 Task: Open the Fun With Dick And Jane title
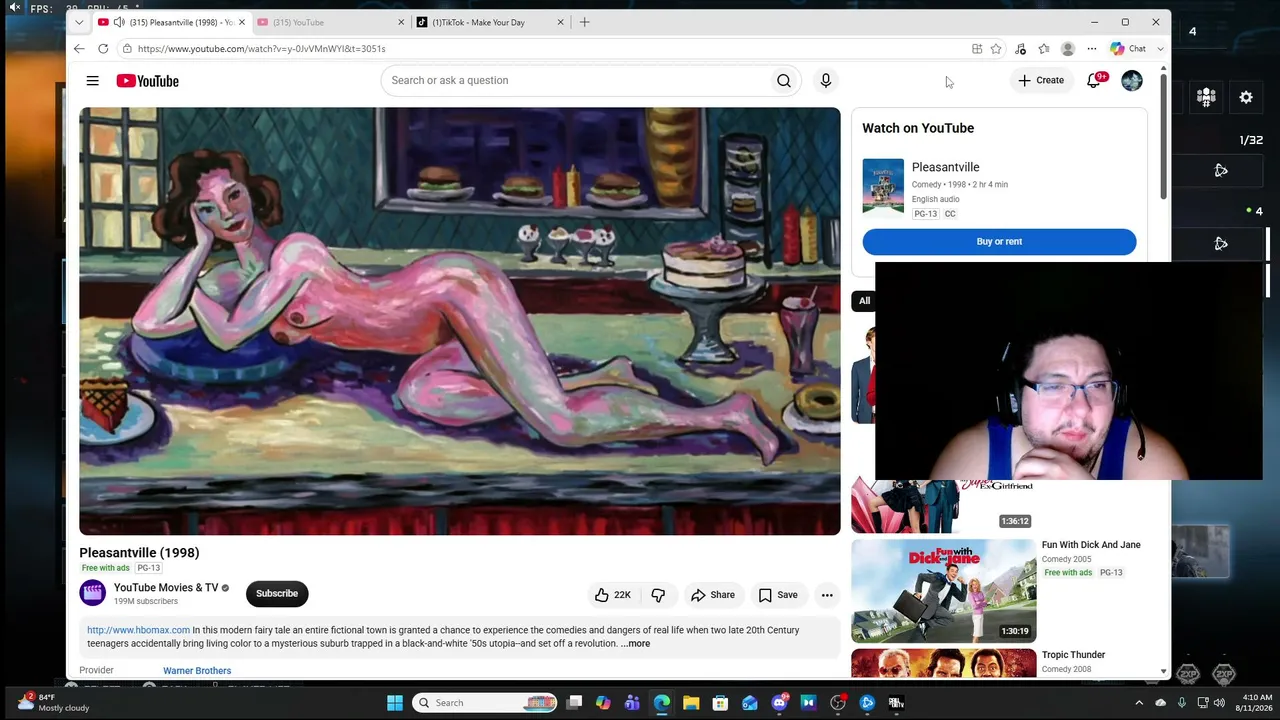click(1091, 545)
